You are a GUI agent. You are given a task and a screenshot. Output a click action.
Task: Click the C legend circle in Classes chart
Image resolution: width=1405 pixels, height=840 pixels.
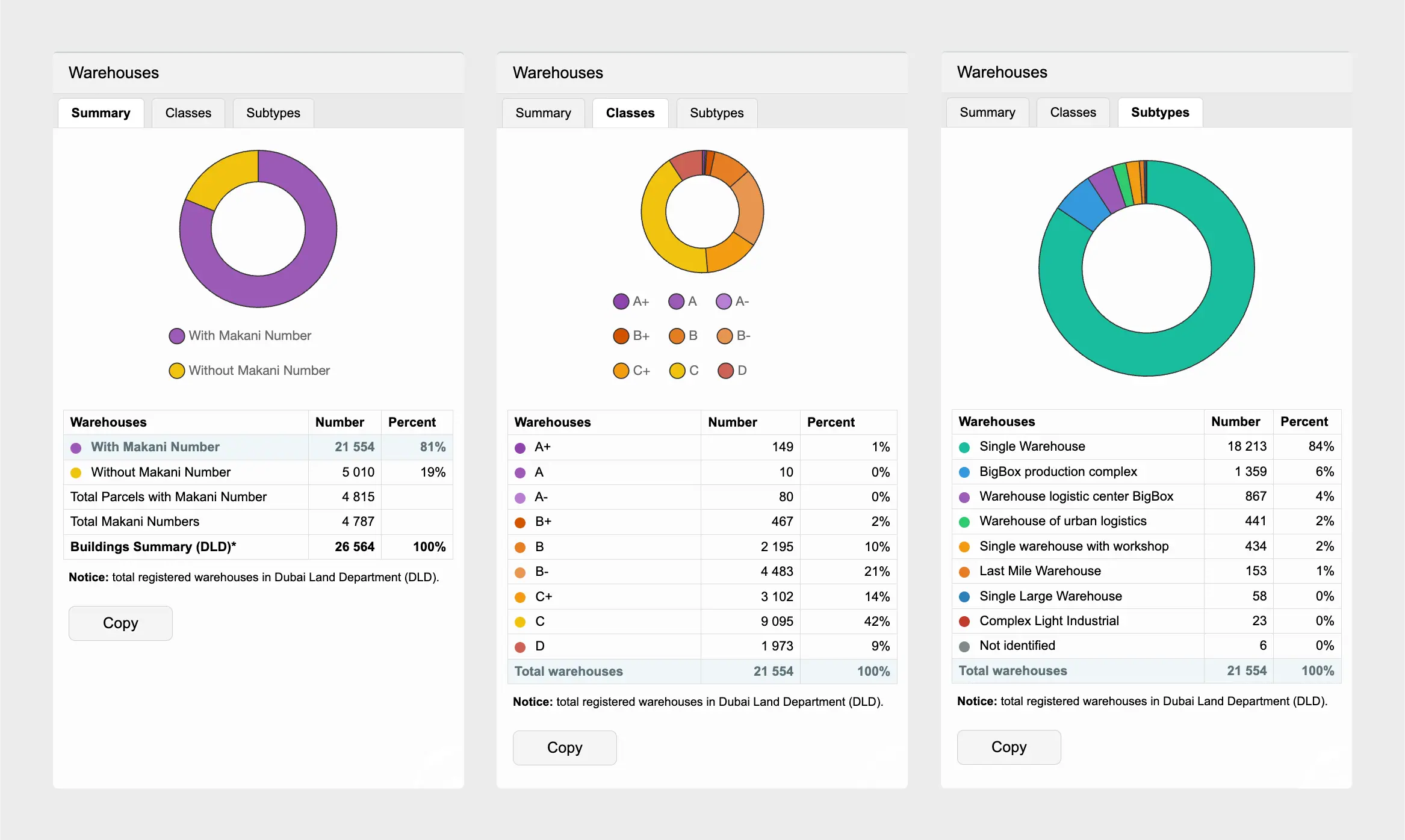pyautogui.click(x=677, y=371)
